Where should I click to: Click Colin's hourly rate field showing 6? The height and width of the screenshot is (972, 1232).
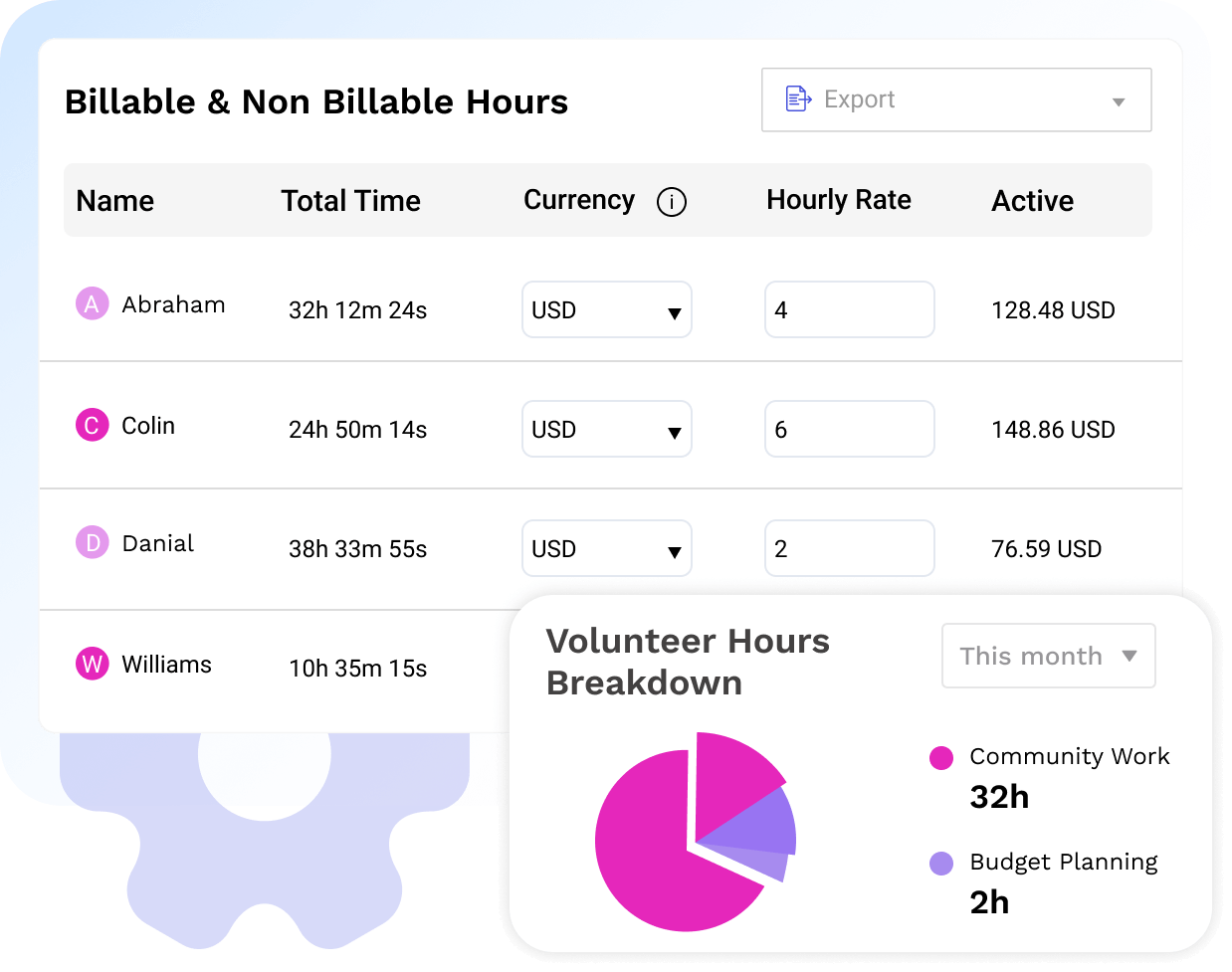point(849,429)
